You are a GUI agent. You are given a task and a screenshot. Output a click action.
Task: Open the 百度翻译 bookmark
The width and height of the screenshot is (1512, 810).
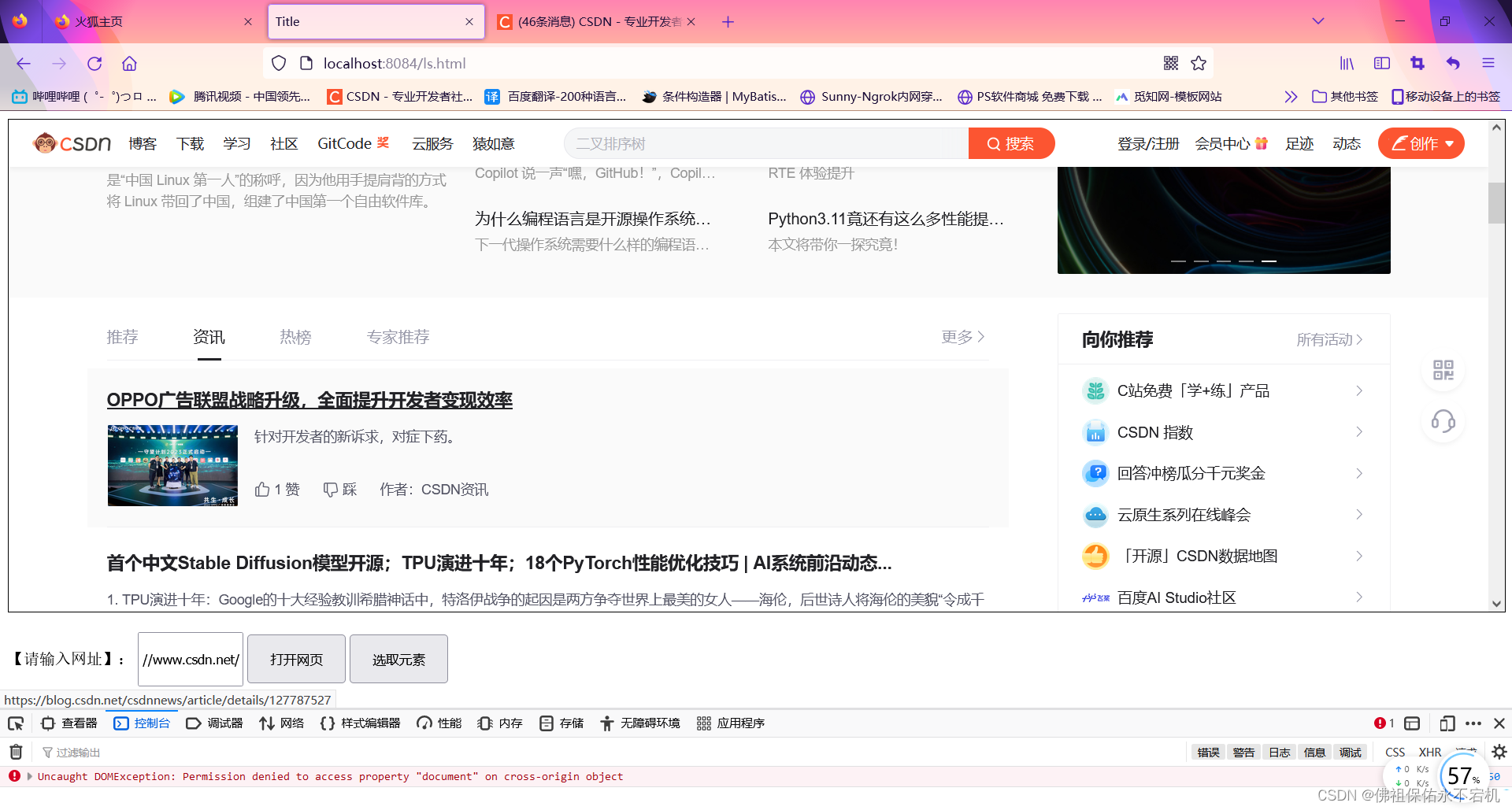[x=555, y=97]
